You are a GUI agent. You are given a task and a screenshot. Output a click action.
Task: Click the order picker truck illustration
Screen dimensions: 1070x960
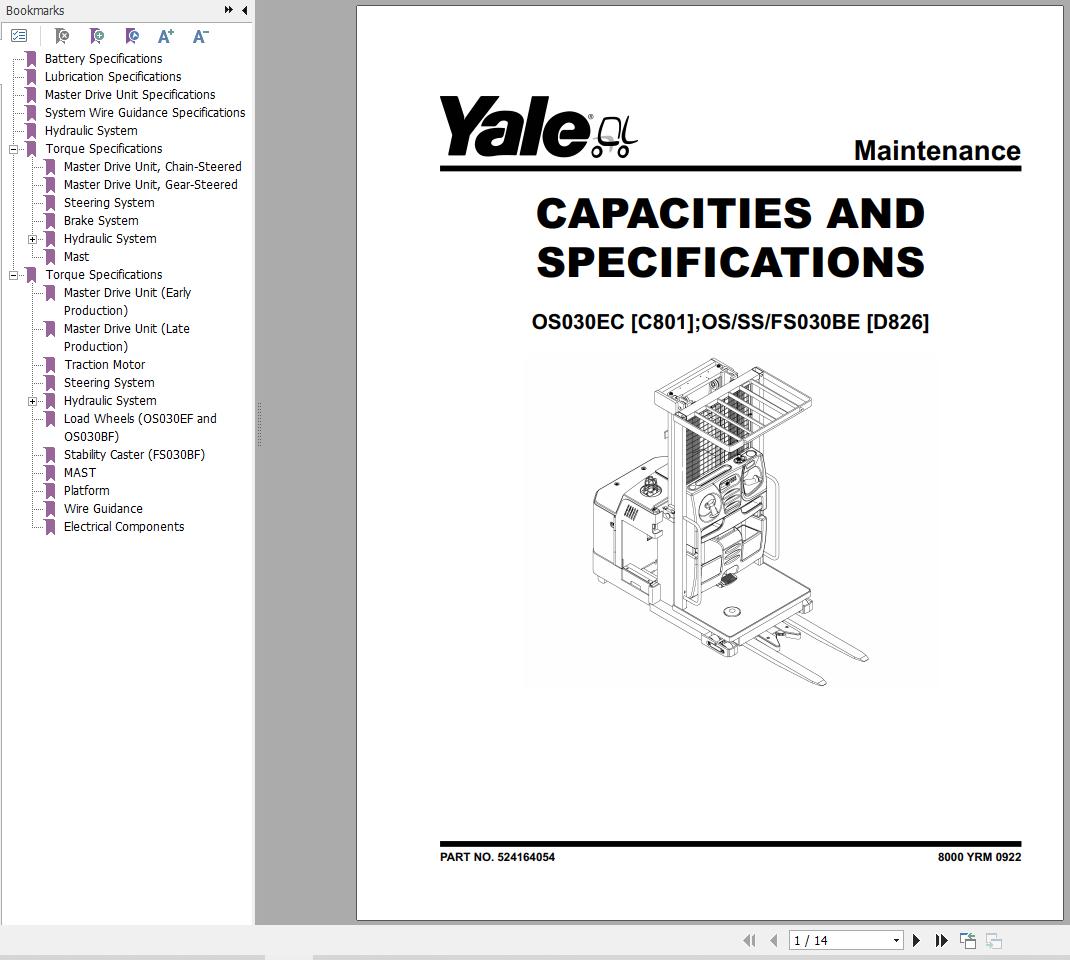pos(730,521)
